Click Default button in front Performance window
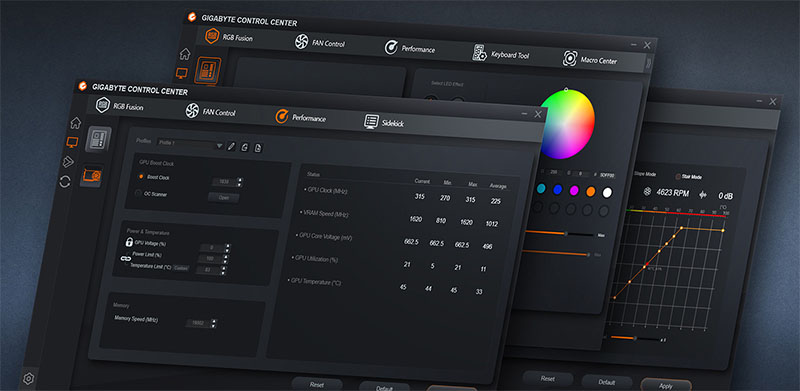The image size is (800, 391). 384,387
